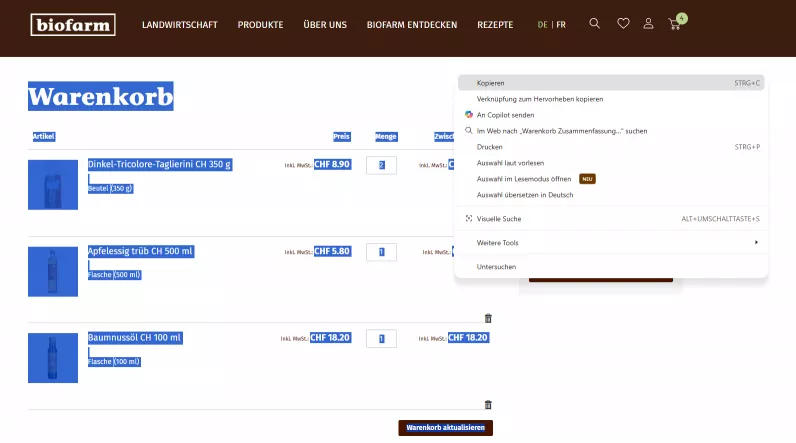
Task: Open BIOFARM ENTDECKEN navigation item
Action: point(412,25)
